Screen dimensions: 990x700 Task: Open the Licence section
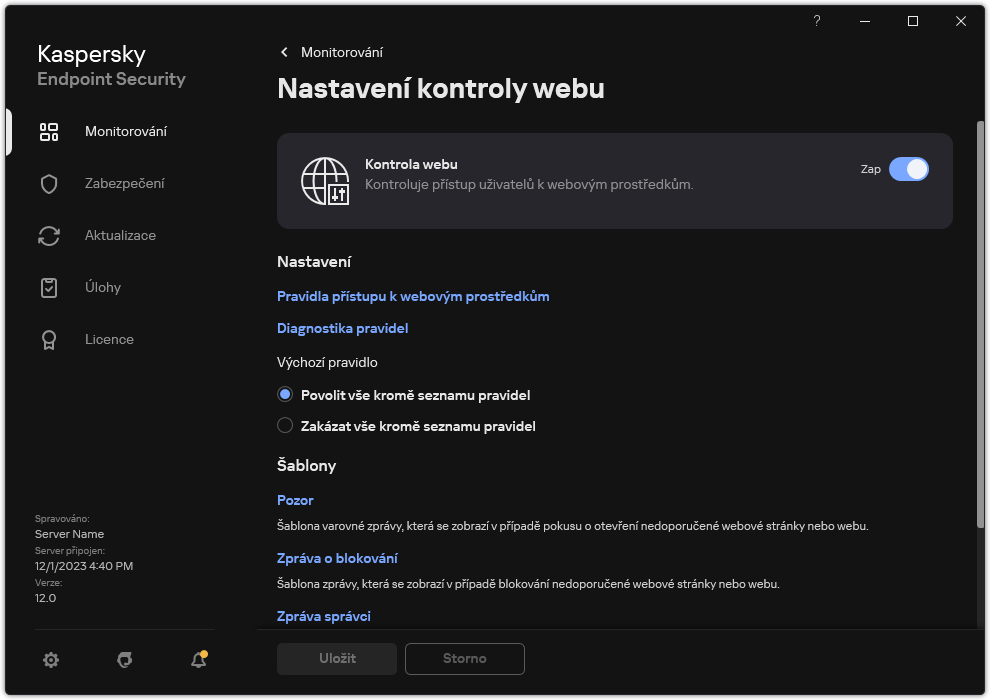coord(49,339)
